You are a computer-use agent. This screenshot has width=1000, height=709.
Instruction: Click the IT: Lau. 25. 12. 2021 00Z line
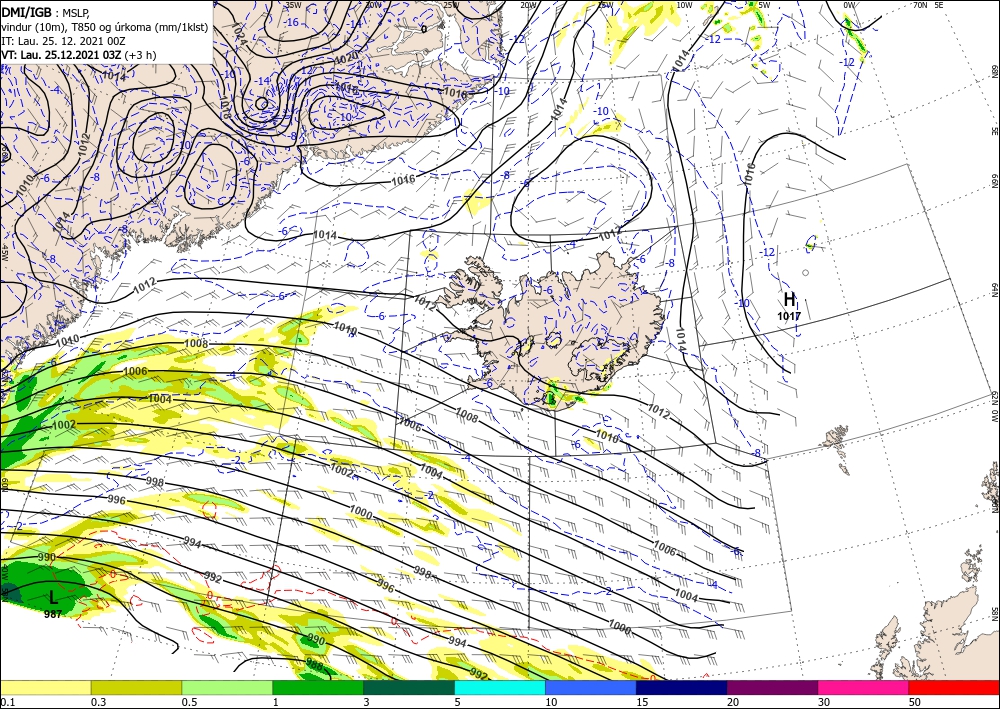63,41
